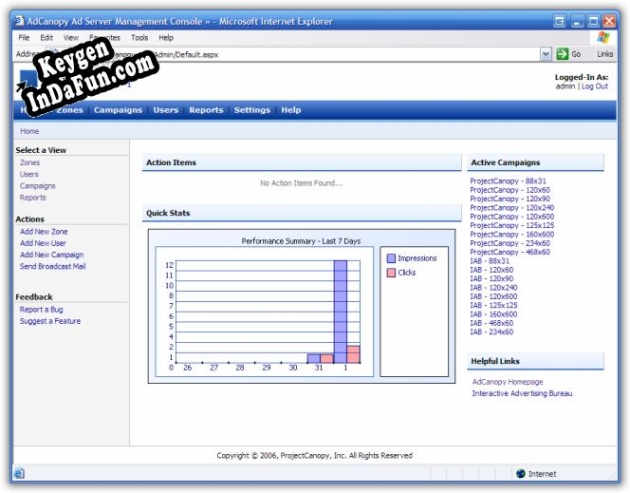The width and height of the screenshot is (630, 493).
Task: Click Send Broadcast Mail action
Action: point(53,266)
